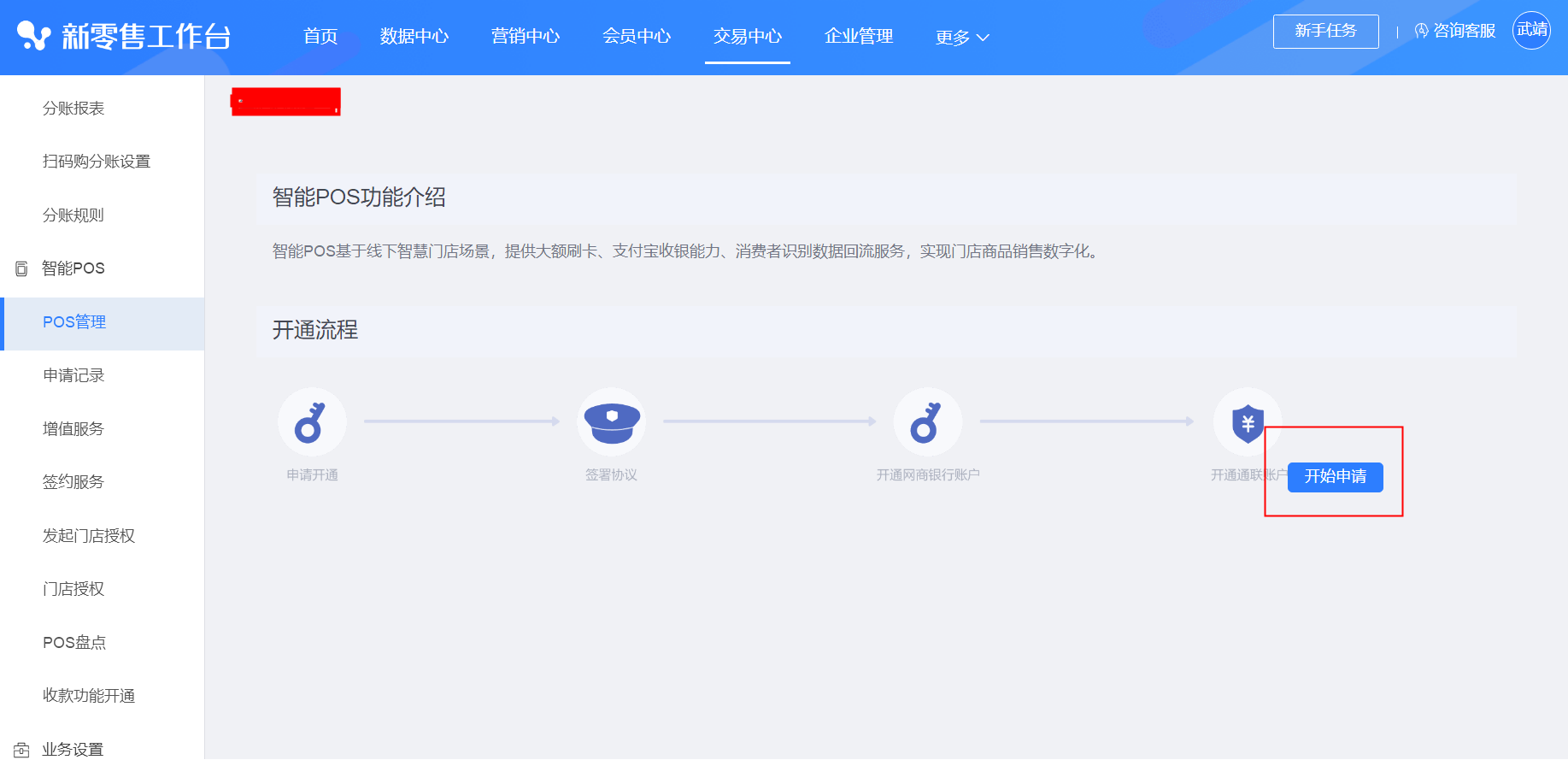Screen dimensions: 1568x760
Task: Click the 业务设置 sidebar icon
Action: pos(21,750)
